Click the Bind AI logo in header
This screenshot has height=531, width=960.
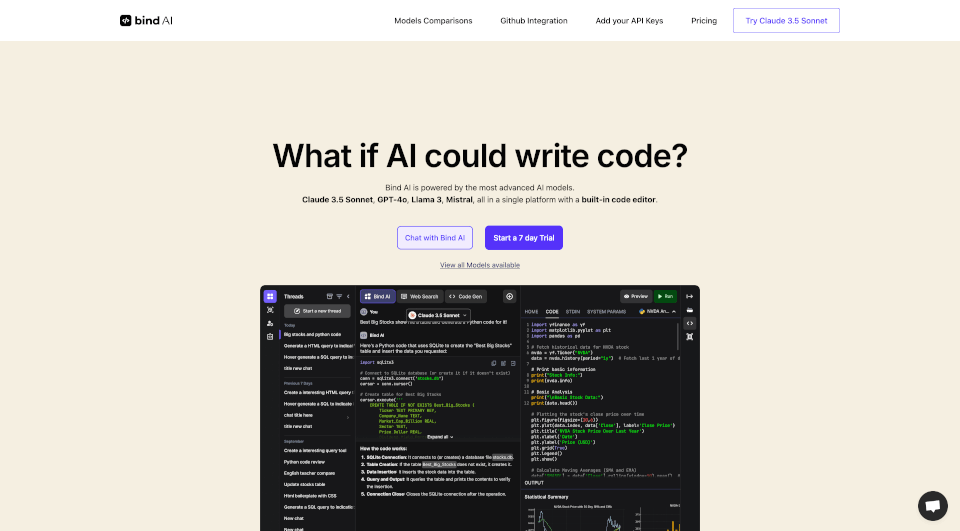pos(144,20)
